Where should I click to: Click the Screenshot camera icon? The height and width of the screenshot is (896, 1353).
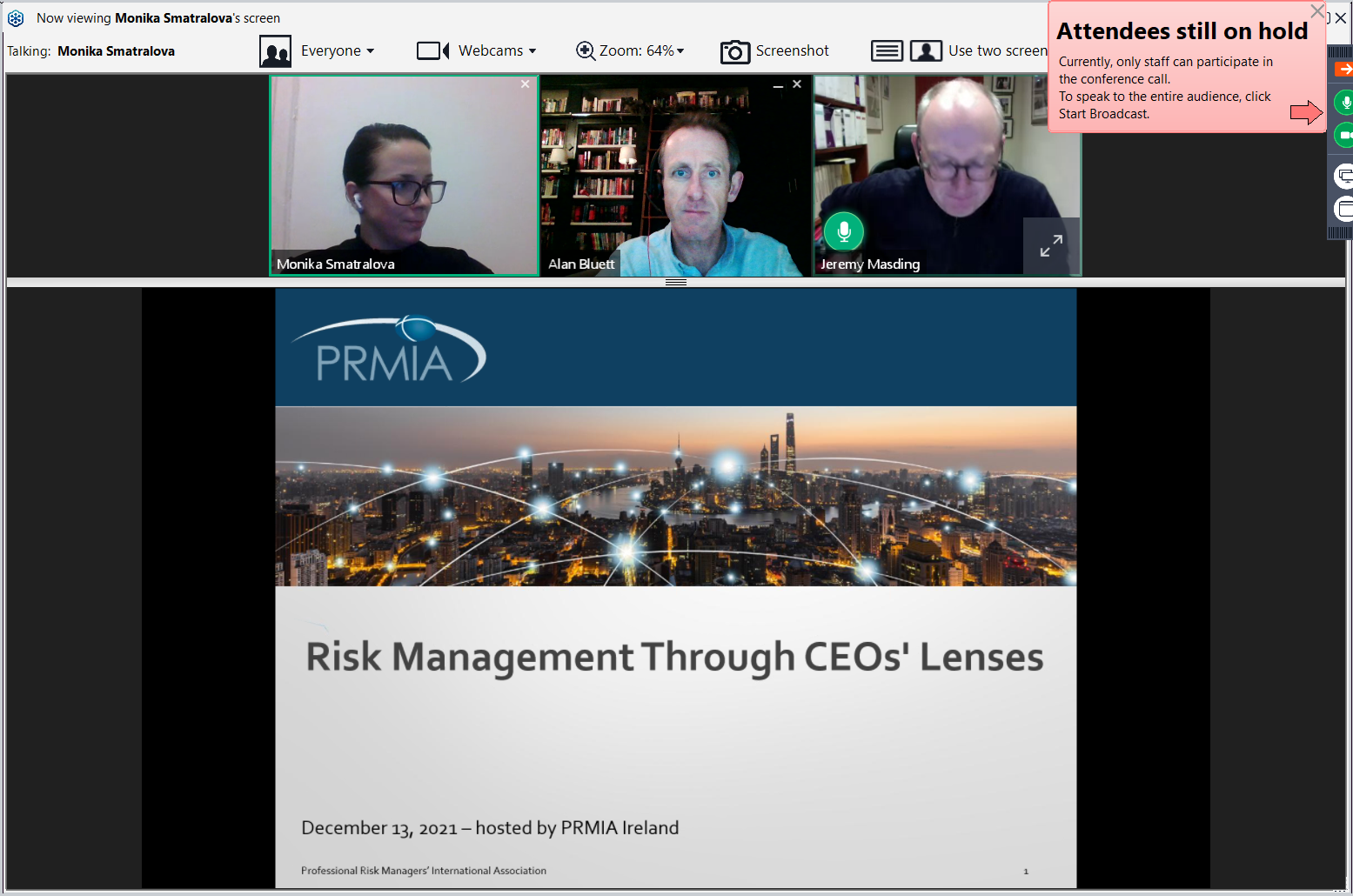(x=734, y=52)
